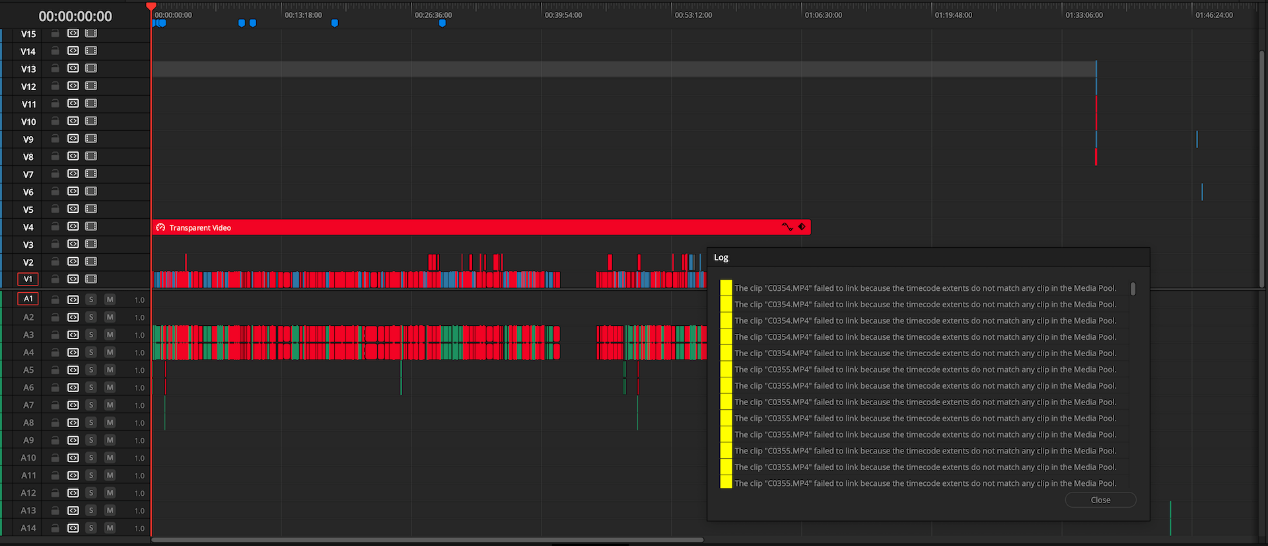Toggle auto track selector on V8

pyautogui.click(x=73, y=156)
